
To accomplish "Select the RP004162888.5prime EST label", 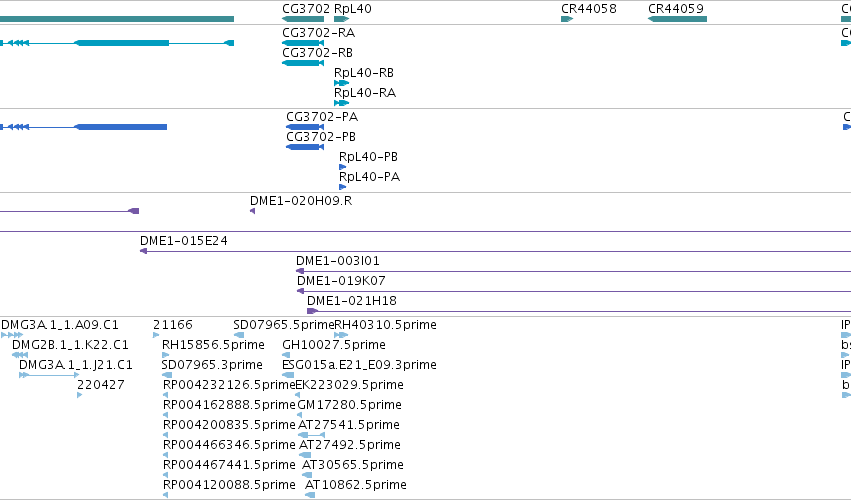I will coord(229,406).
